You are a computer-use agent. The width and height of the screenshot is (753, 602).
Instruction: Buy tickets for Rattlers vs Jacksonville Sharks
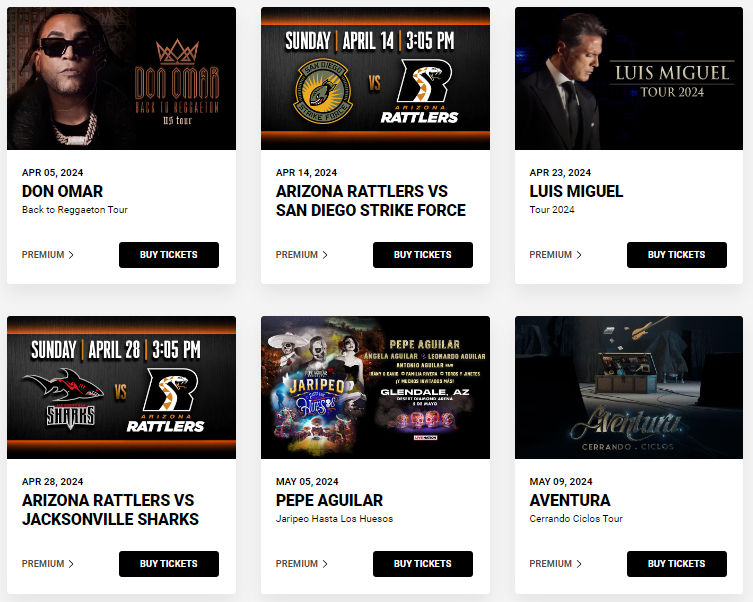point(169,564)
